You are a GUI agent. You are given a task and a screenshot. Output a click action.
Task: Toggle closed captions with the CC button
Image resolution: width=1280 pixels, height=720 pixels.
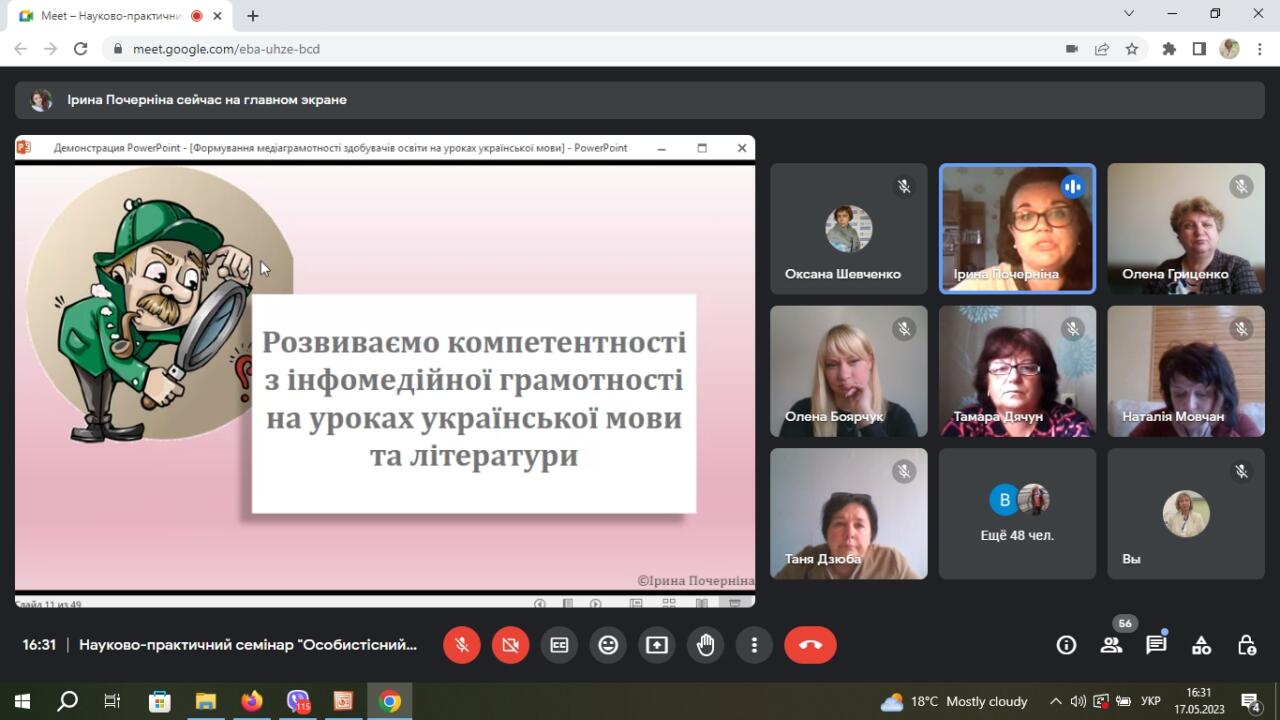559,645
